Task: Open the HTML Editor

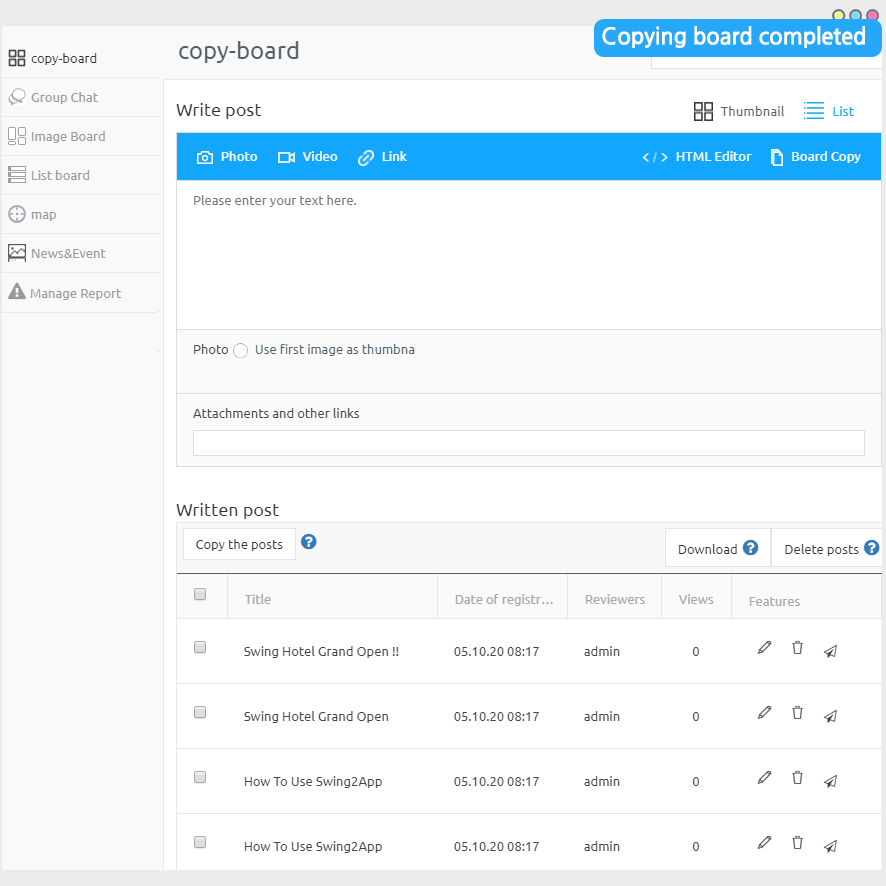Action: tap(711, 156)
